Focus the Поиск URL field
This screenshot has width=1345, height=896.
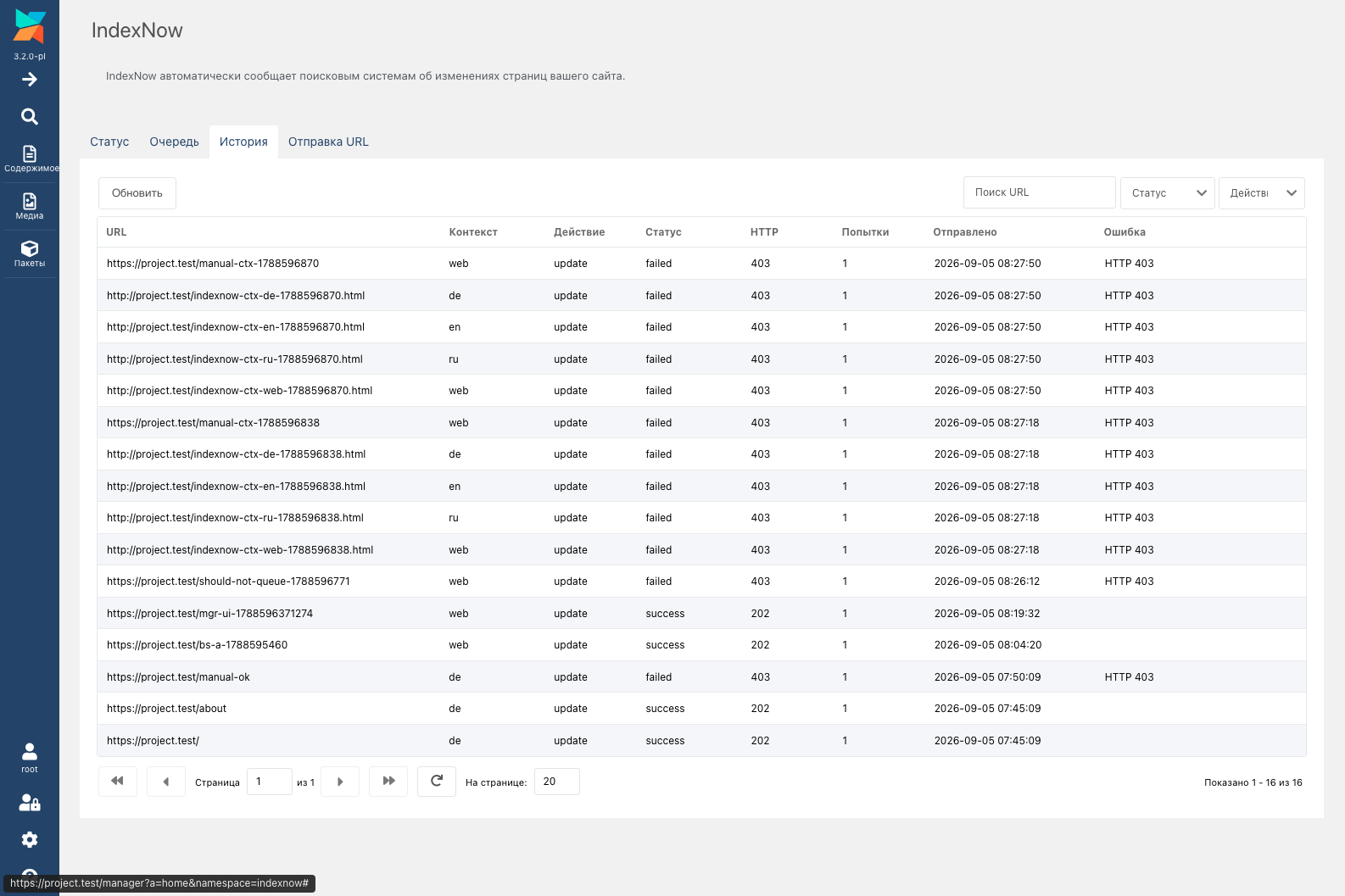[x=1040, y=192]
